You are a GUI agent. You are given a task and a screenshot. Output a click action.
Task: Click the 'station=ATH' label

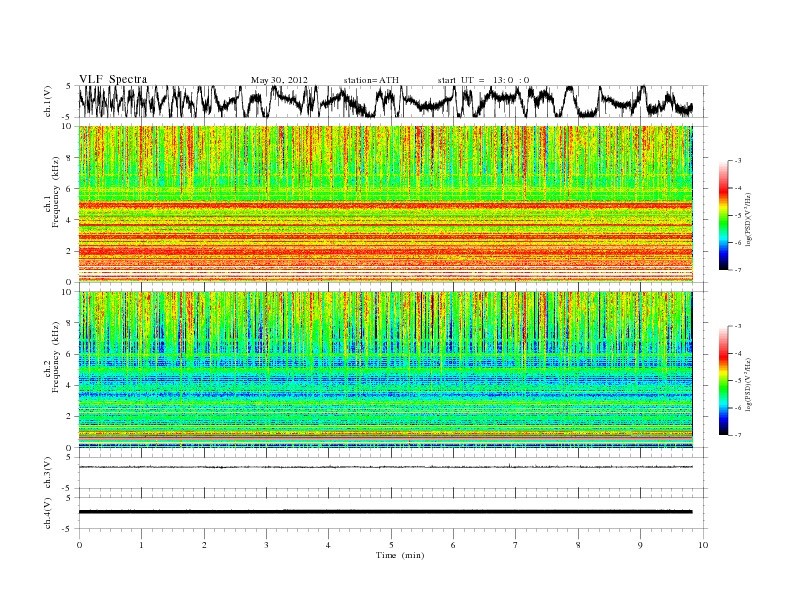371,80
